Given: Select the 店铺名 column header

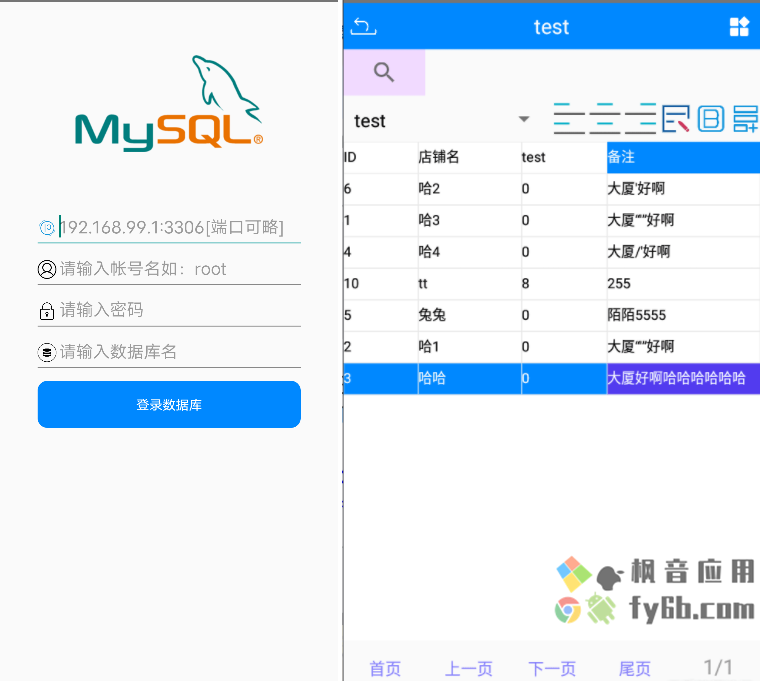Looking at the screenshot, I should coord(469,157).
